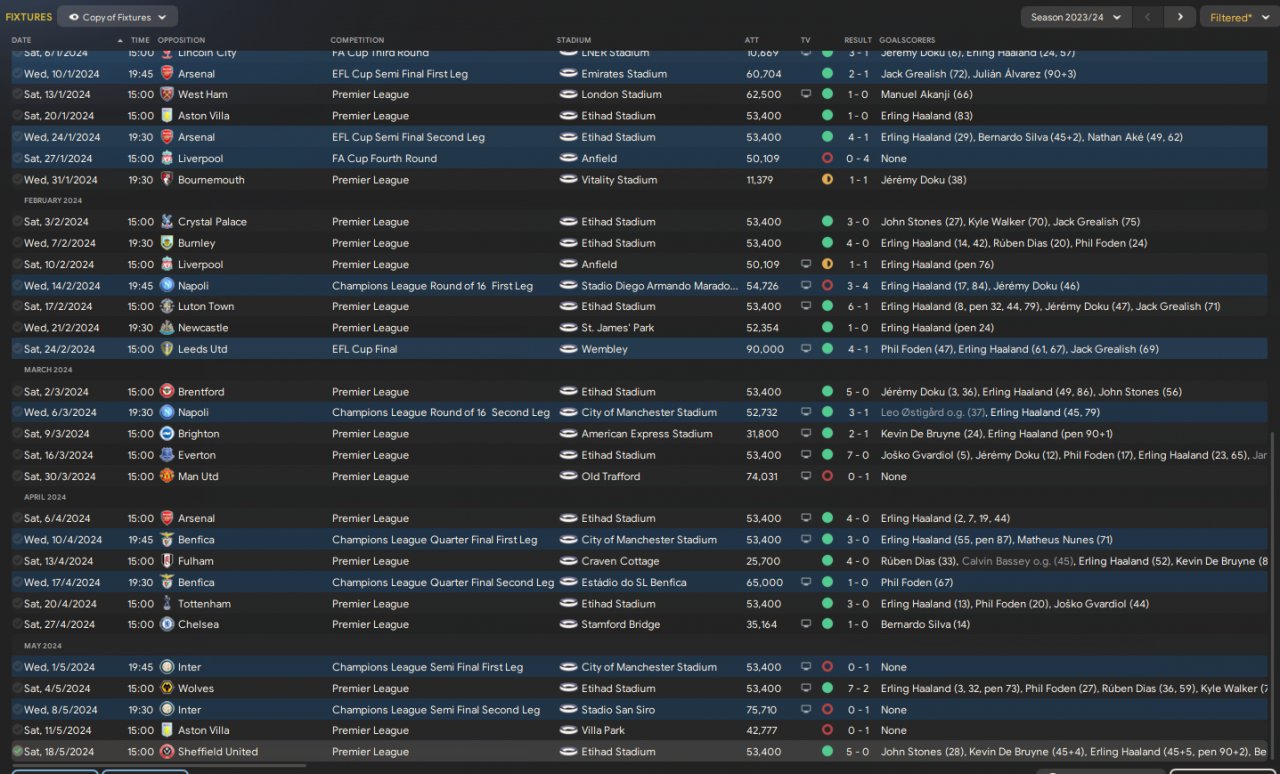Select row checkbox for Sat, 4/5/2024 Wolves
Screen dimensions: 1280x774
(x=17, y=688)
